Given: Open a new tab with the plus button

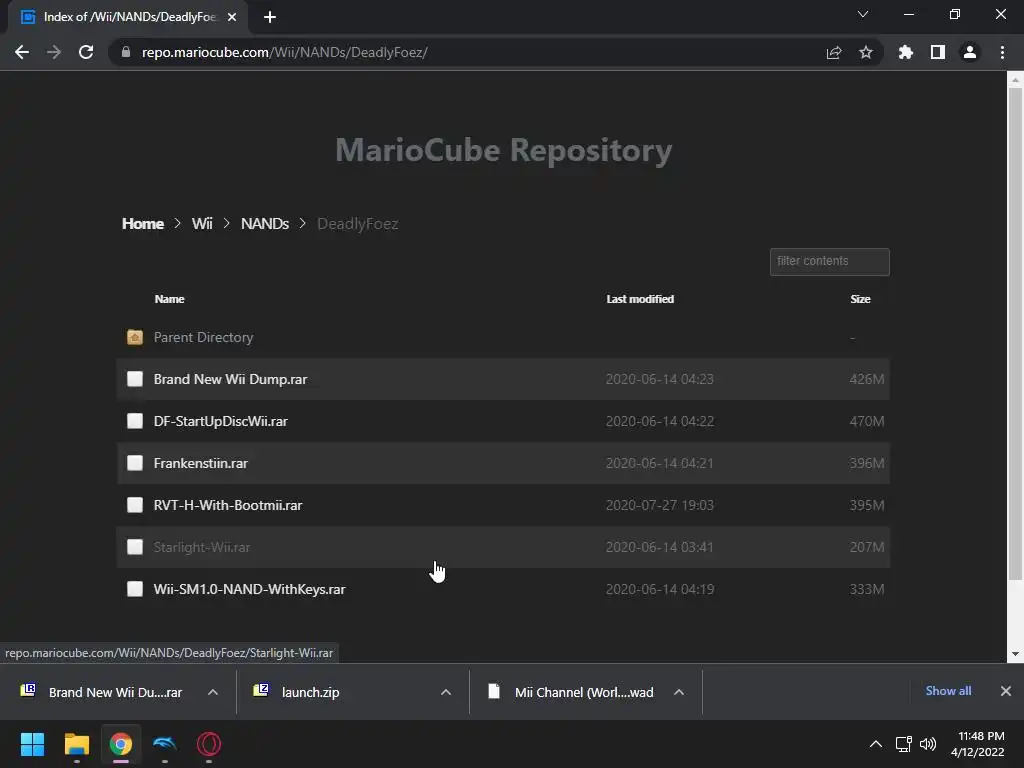Looking at the screenshot, I should click(270, 17).
